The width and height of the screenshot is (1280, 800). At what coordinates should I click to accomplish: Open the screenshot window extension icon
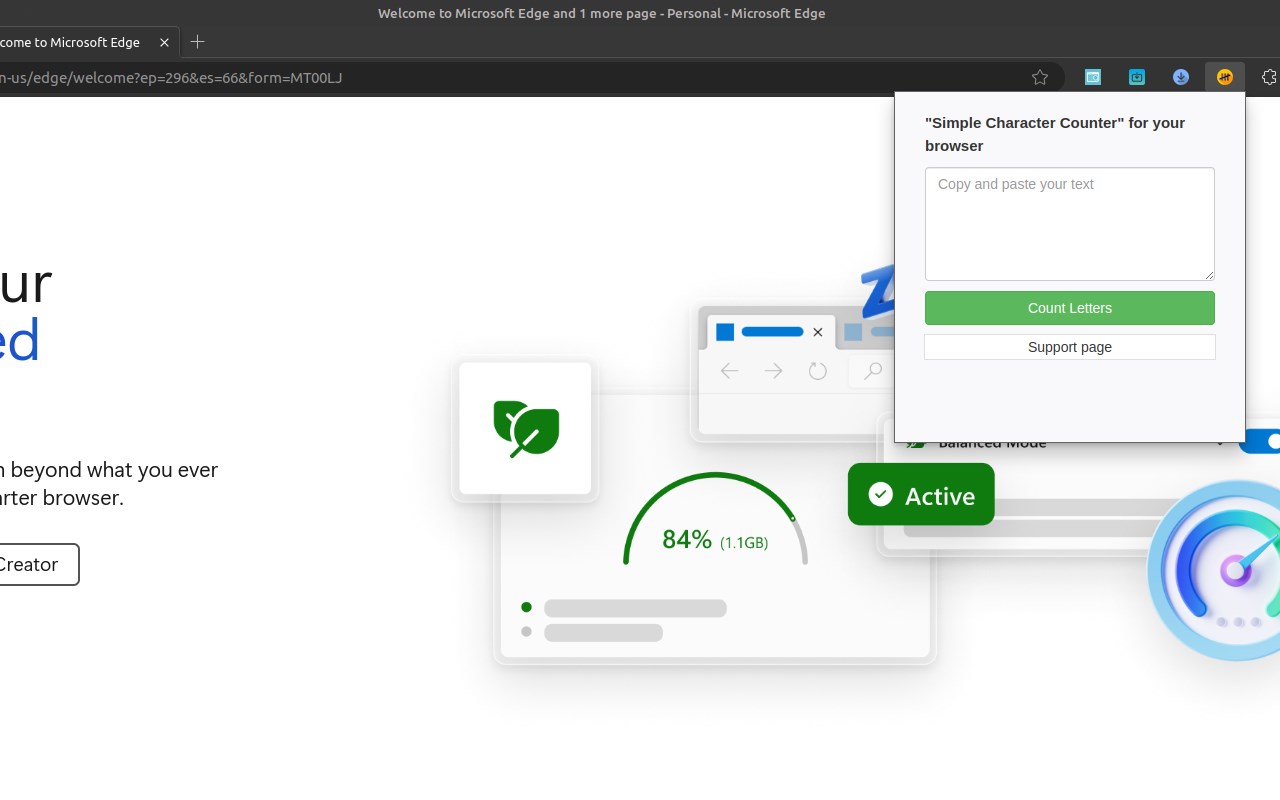[1093, 77]
